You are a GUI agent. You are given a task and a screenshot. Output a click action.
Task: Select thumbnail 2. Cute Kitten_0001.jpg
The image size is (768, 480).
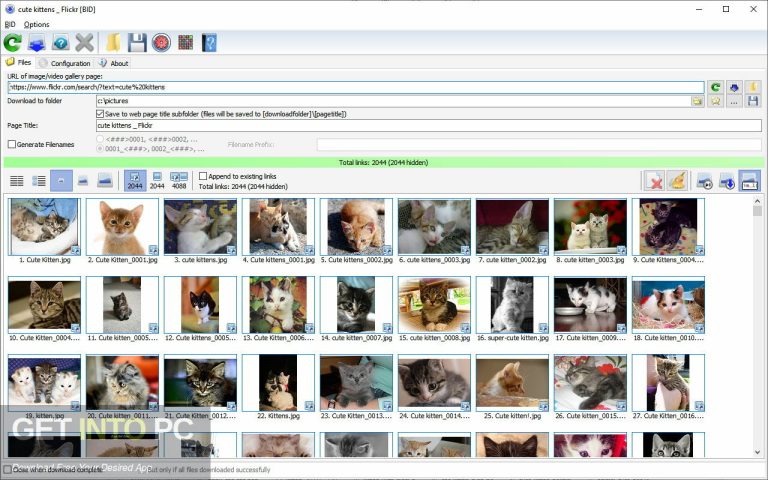tap(122, 227)
